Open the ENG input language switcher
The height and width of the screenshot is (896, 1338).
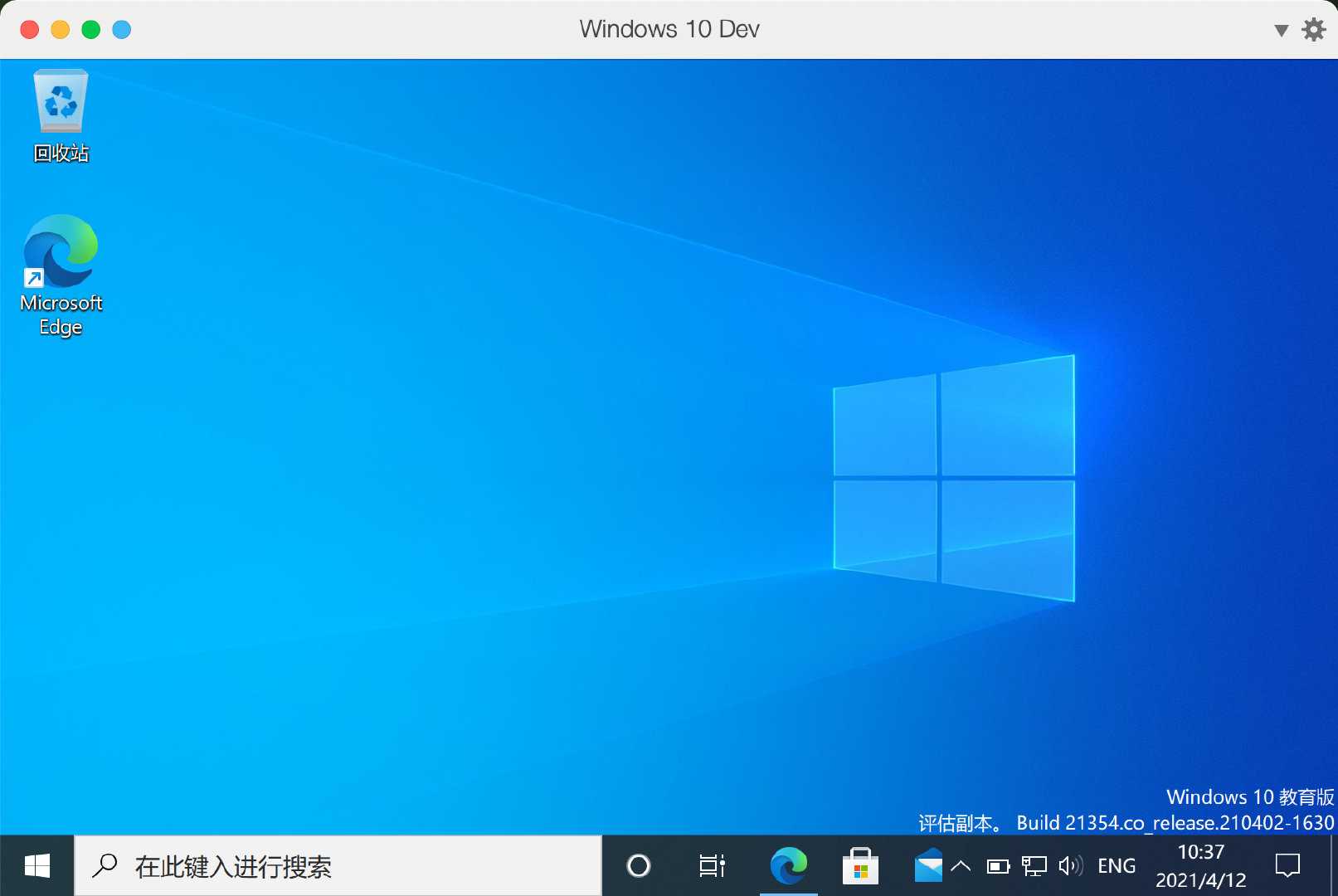click(1117, 865)
